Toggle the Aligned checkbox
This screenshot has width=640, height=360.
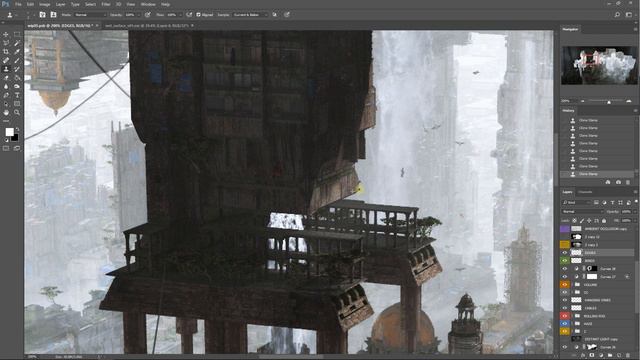click(x=198, y=15)
